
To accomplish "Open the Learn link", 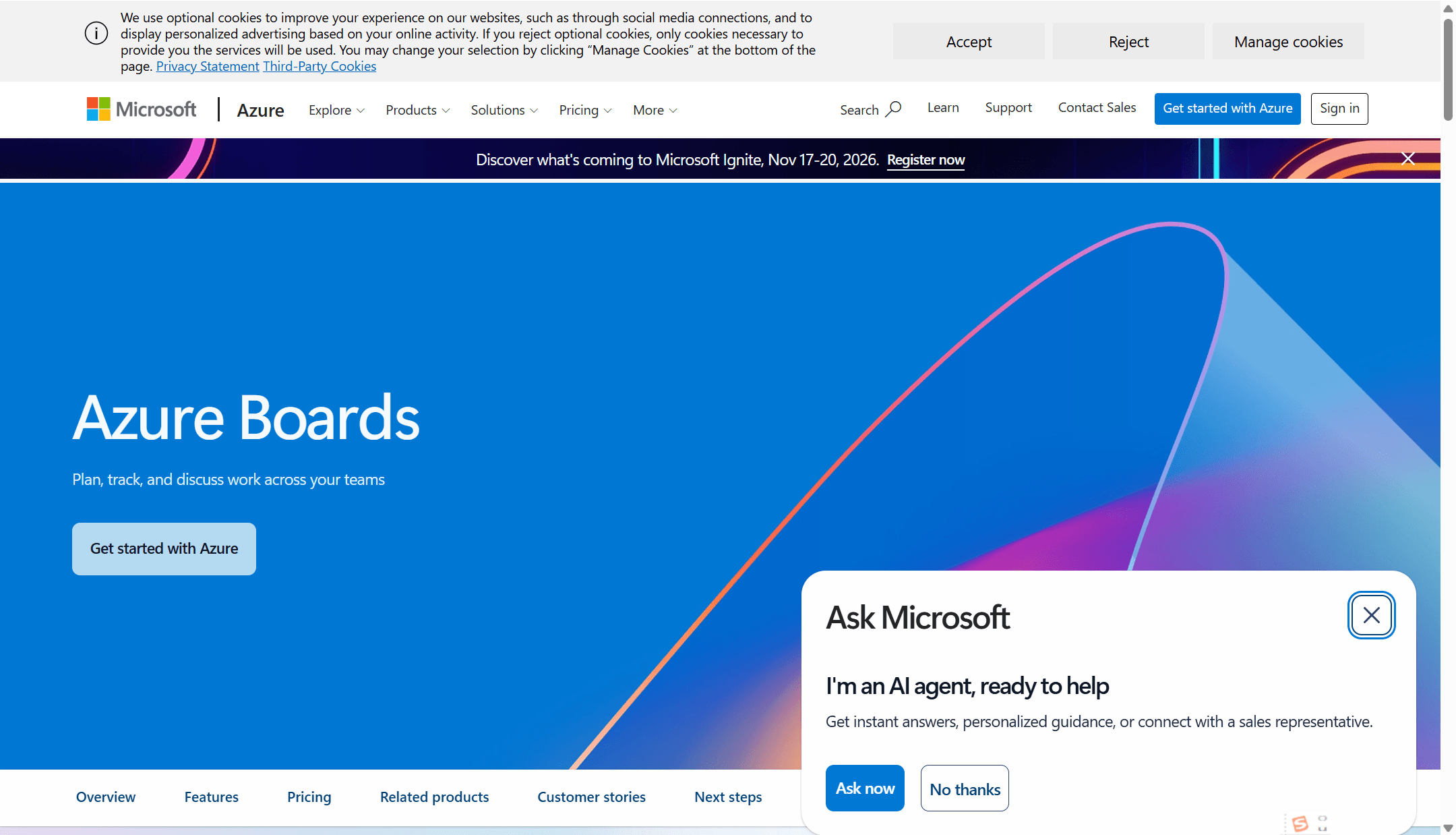I will [943, 108].
